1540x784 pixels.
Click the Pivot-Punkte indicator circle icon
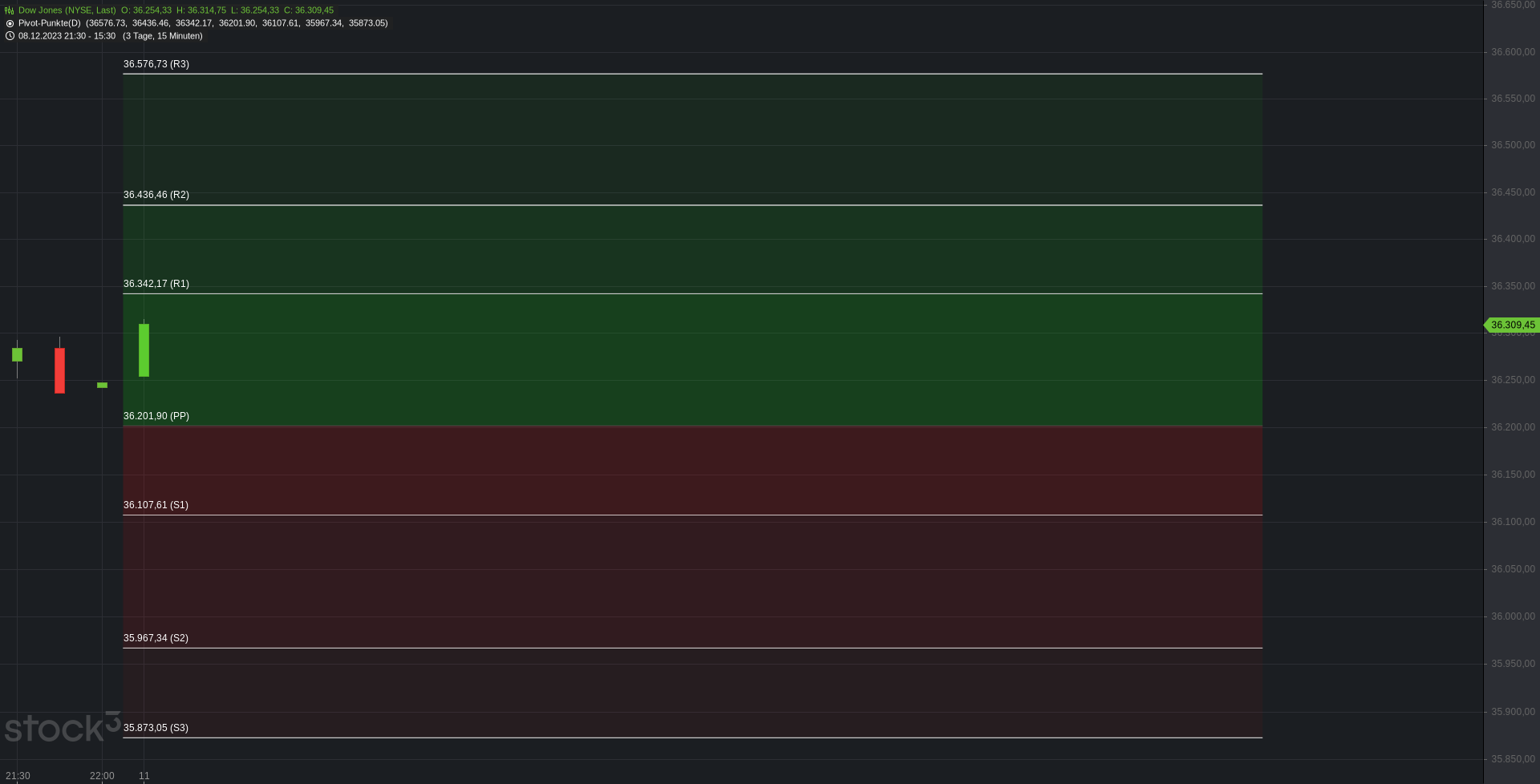click(10, 23)
